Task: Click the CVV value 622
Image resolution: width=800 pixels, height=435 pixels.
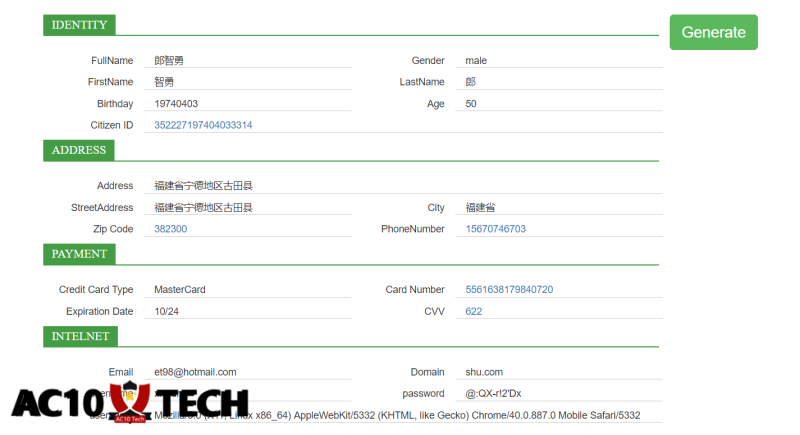Action: coord(473,311)
